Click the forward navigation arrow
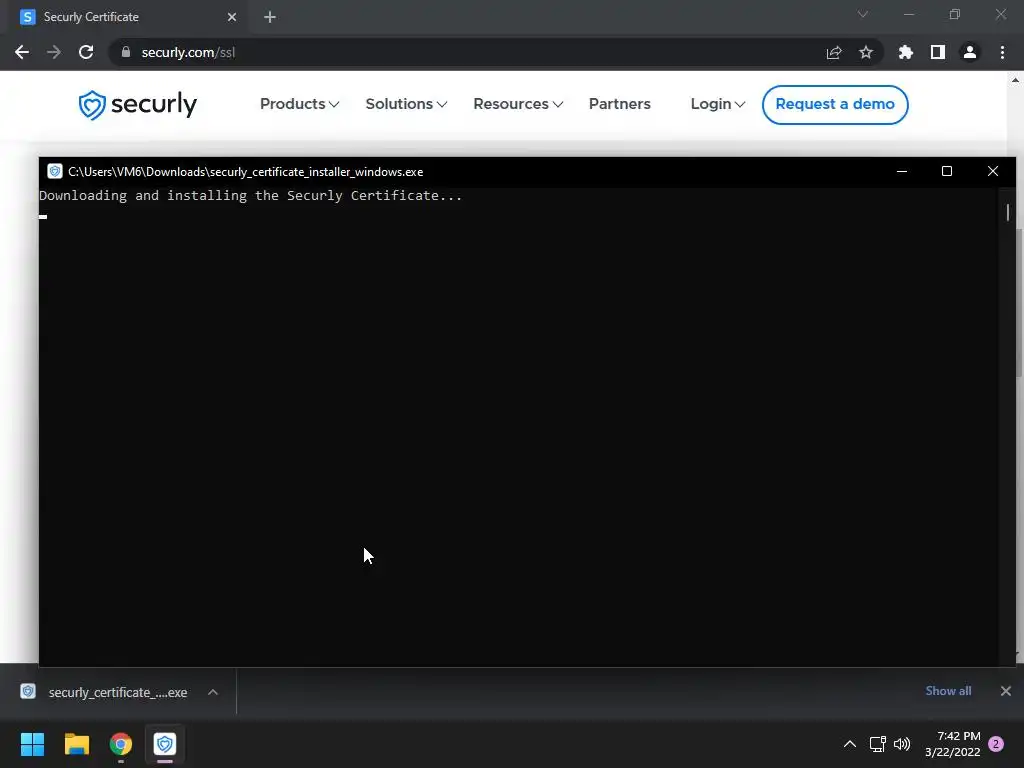The height and width of the screenshot is (768, 1024). [54, 52]
